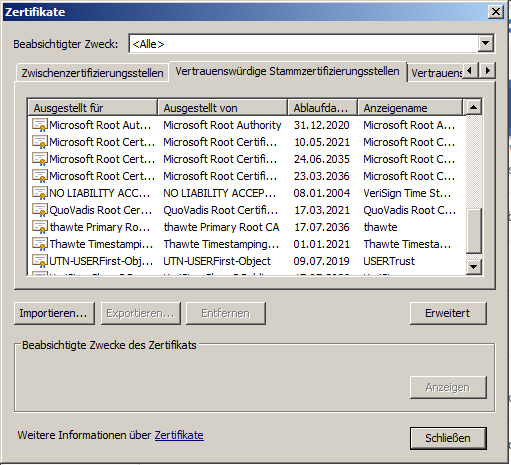Click display name 'thawte'
The height and width of the screenshot is (465, 511).
point(380,227)
